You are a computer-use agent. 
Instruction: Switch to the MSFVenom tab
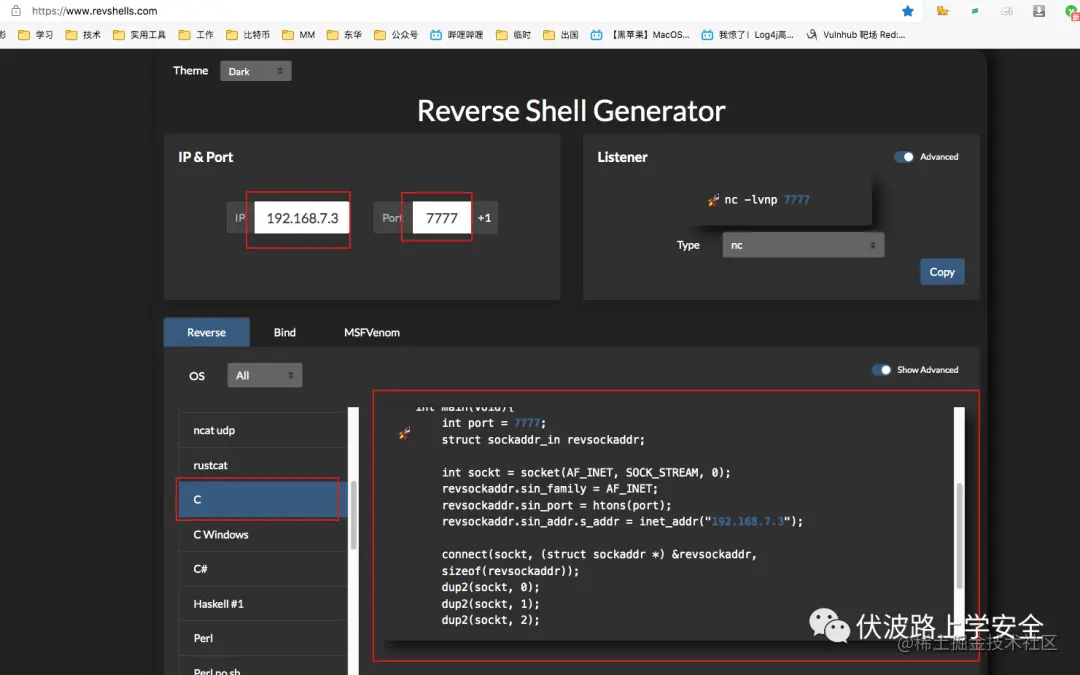[x=372, y=332]
